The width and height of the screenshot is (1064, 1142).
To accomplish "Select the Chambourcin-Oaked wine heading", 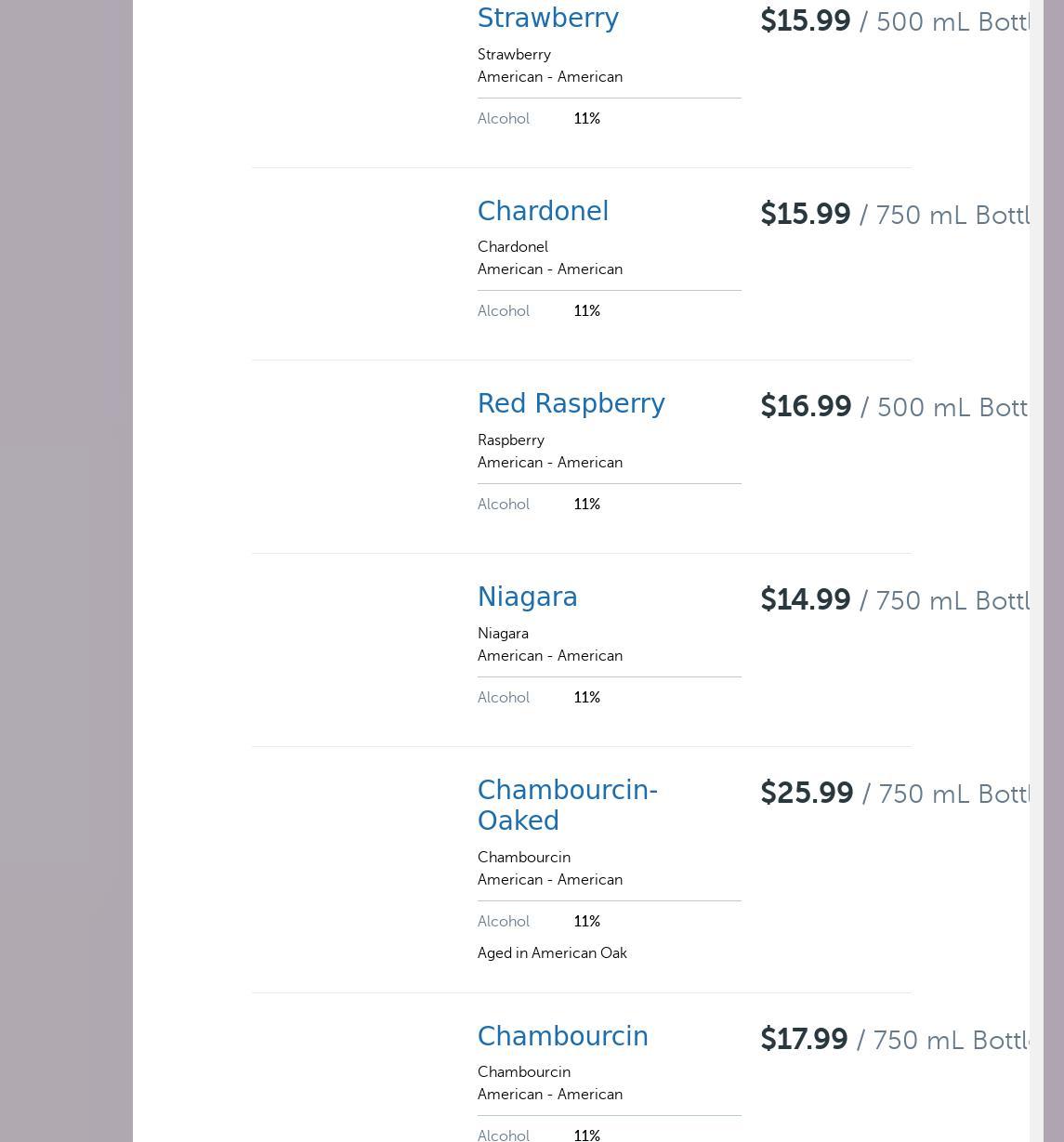I will [x=567, y=805].
